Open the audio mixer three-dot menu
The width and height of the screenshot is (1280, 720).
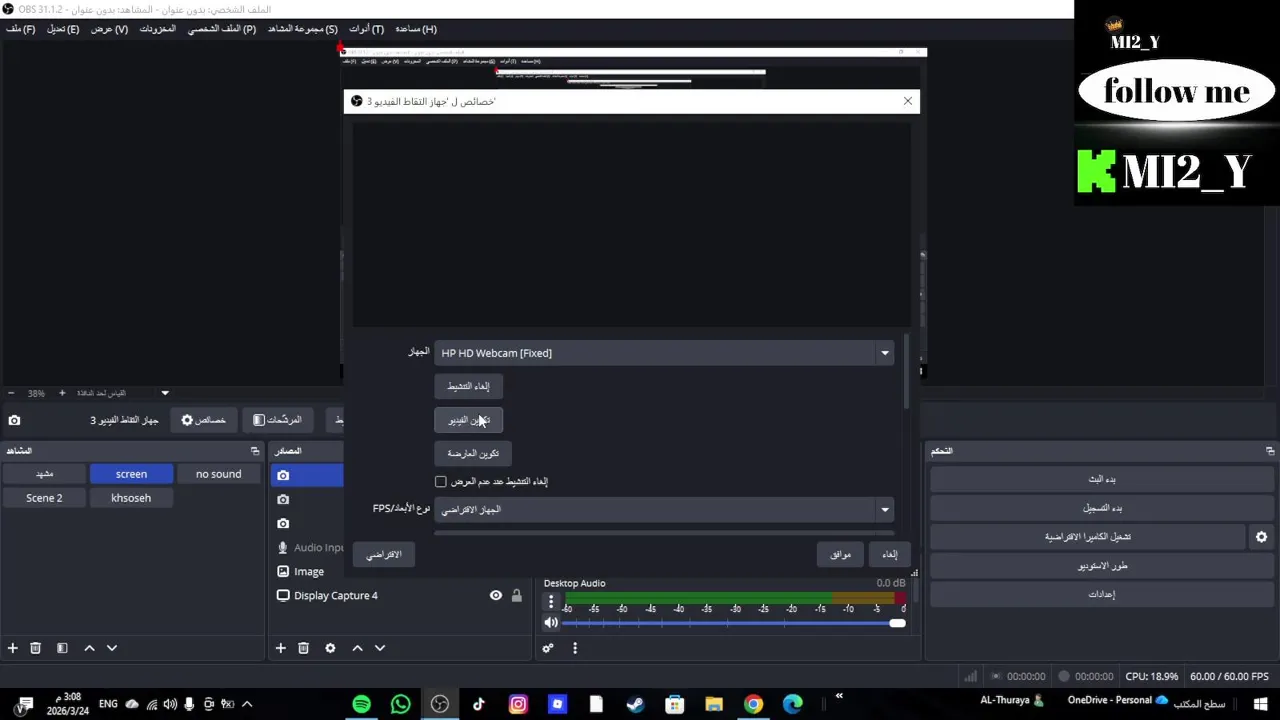pyautogui.click(x=575, y=648)
